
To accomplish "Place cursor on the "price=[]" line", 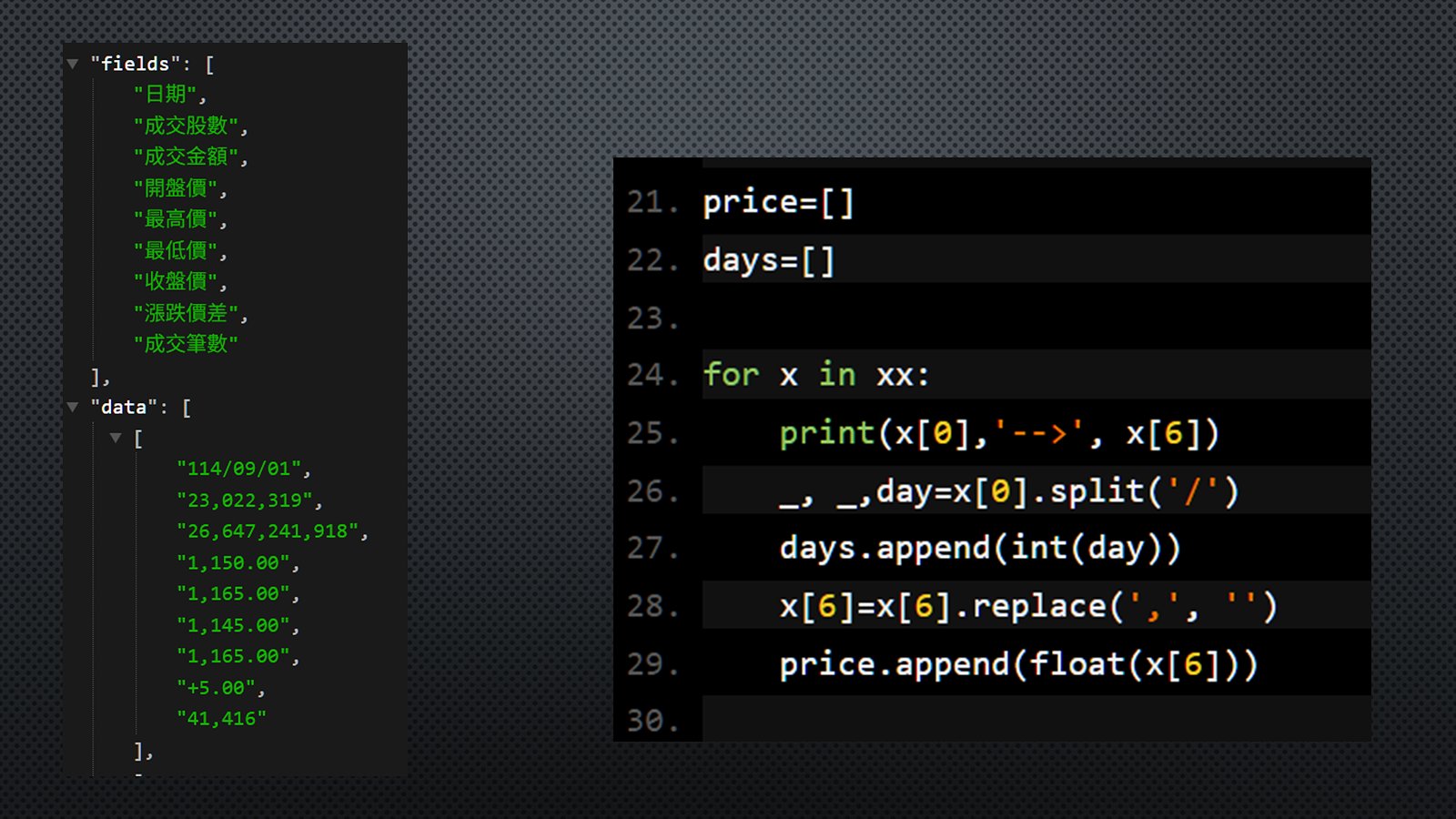I will tap(779, 202).
